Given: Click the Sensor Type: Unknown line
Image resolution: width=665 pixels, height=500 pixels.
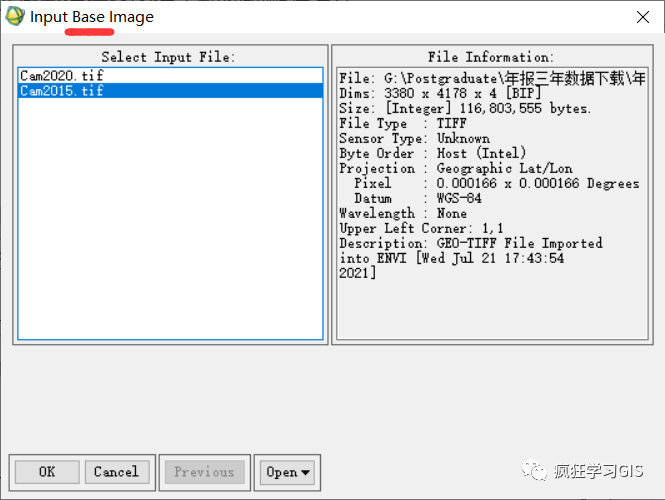Looking at the screenshot, I should pos(414,139).
